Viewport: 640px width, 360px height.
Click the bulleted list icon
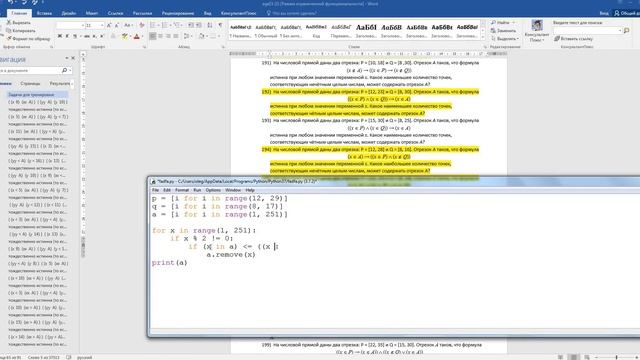[x=153, y=25]
